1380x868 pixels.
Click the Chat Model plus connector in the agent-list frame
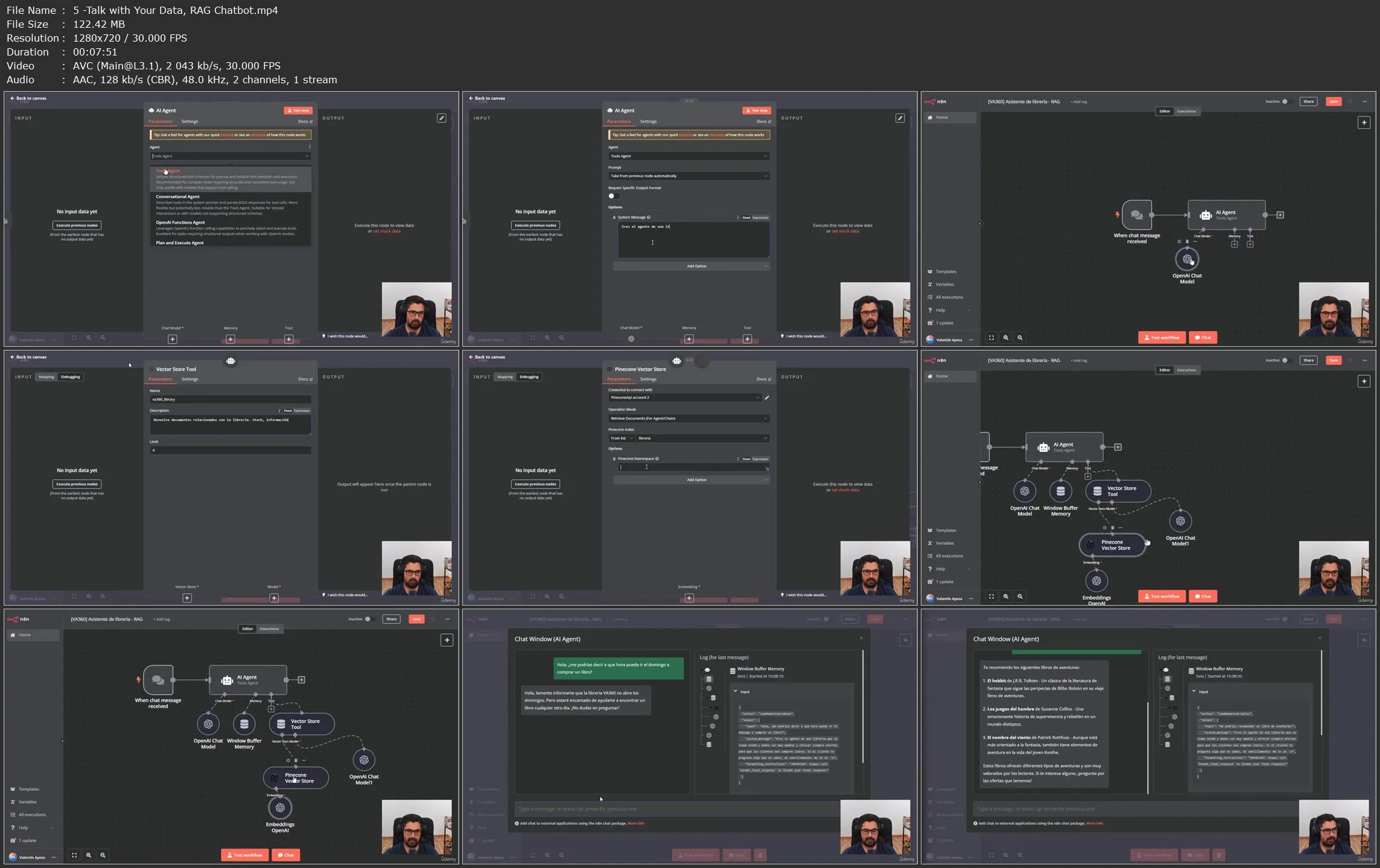pos(173,339)
